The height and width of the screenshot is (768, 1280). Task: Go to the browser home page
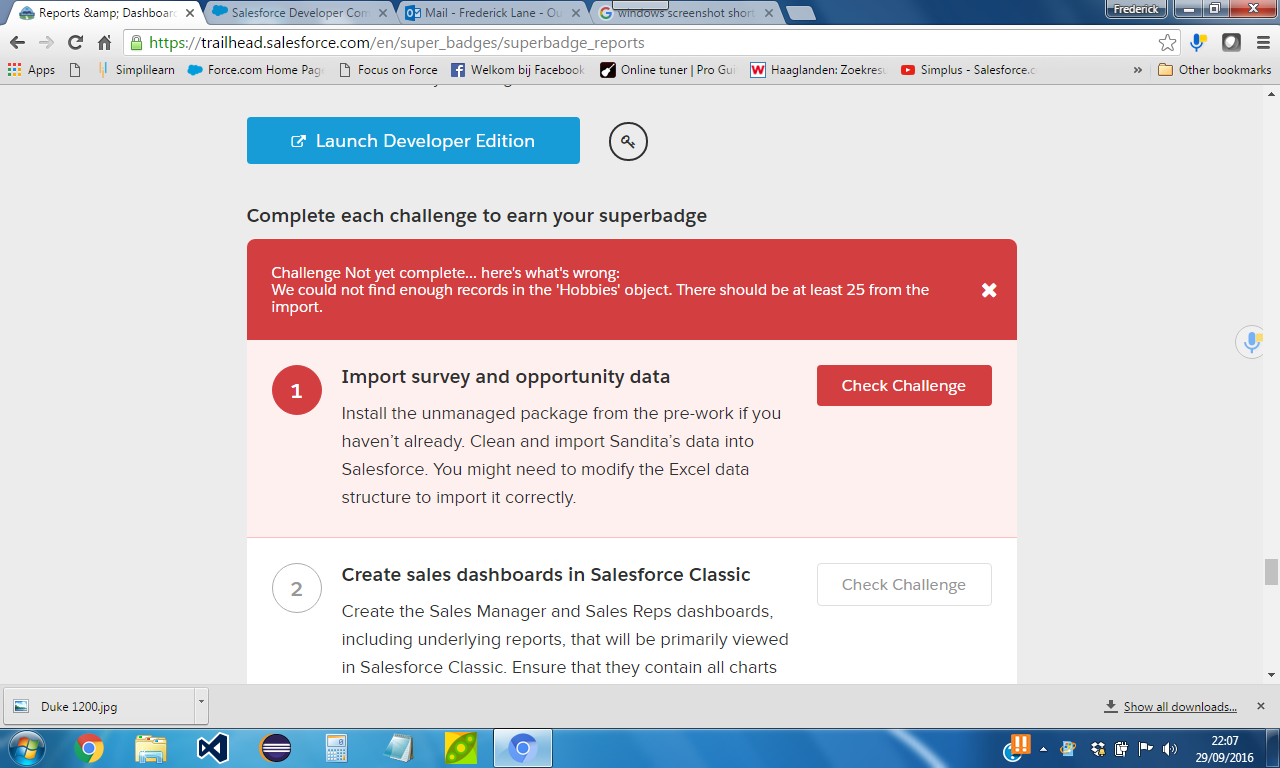point(104,43)
